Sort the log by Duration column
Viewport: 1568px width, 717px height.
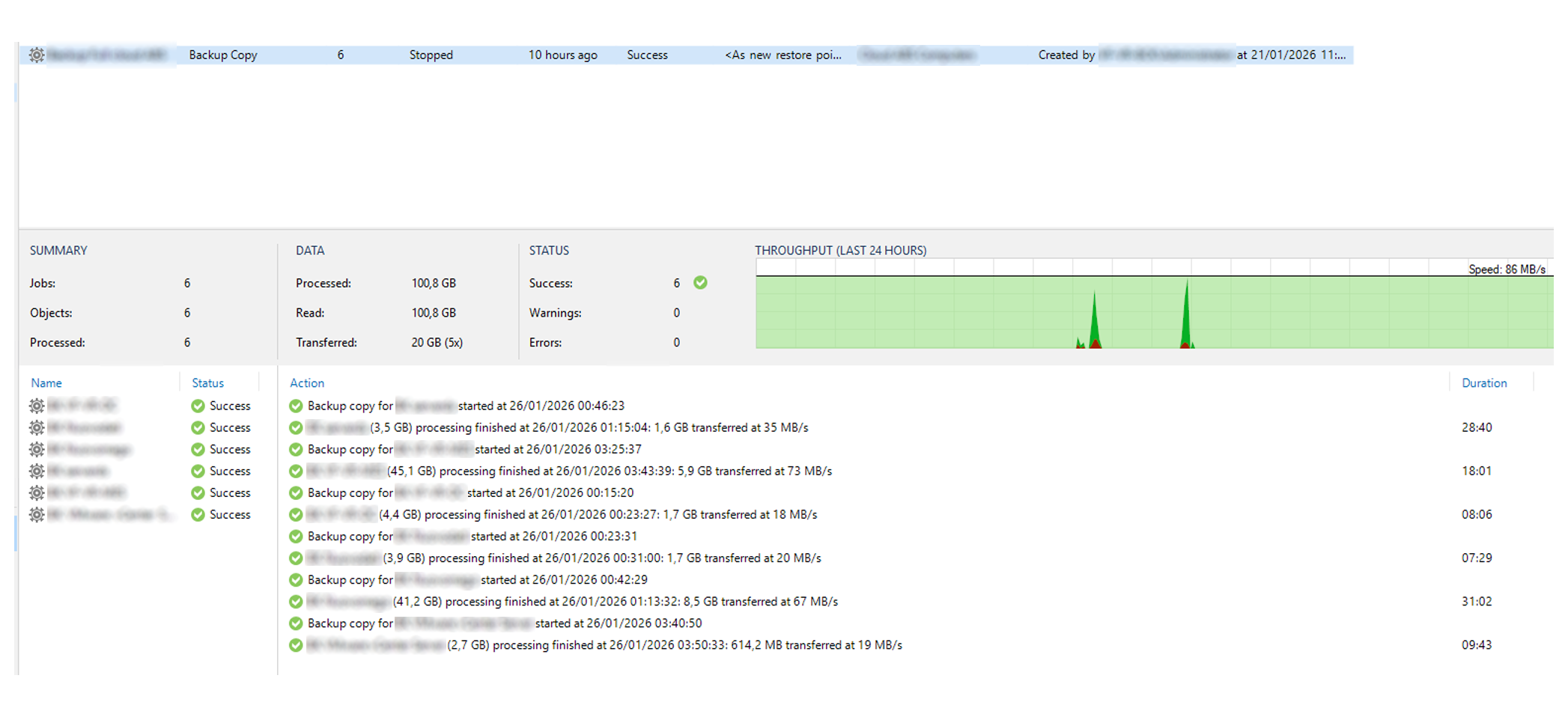pos(1483,383)
